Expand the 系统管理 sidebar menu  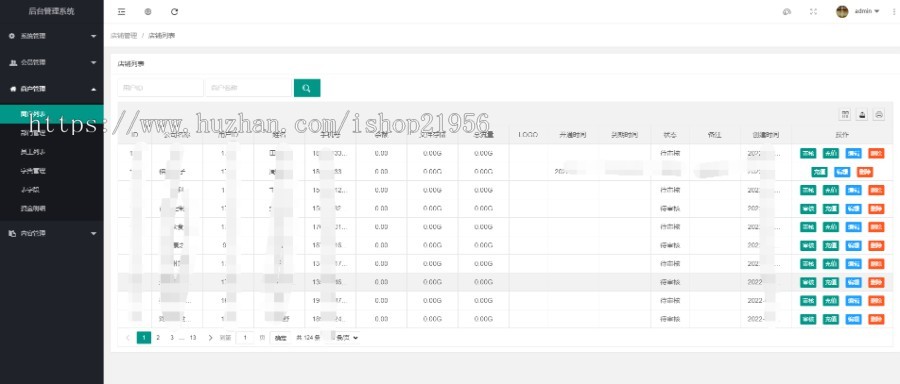[52, 36]
